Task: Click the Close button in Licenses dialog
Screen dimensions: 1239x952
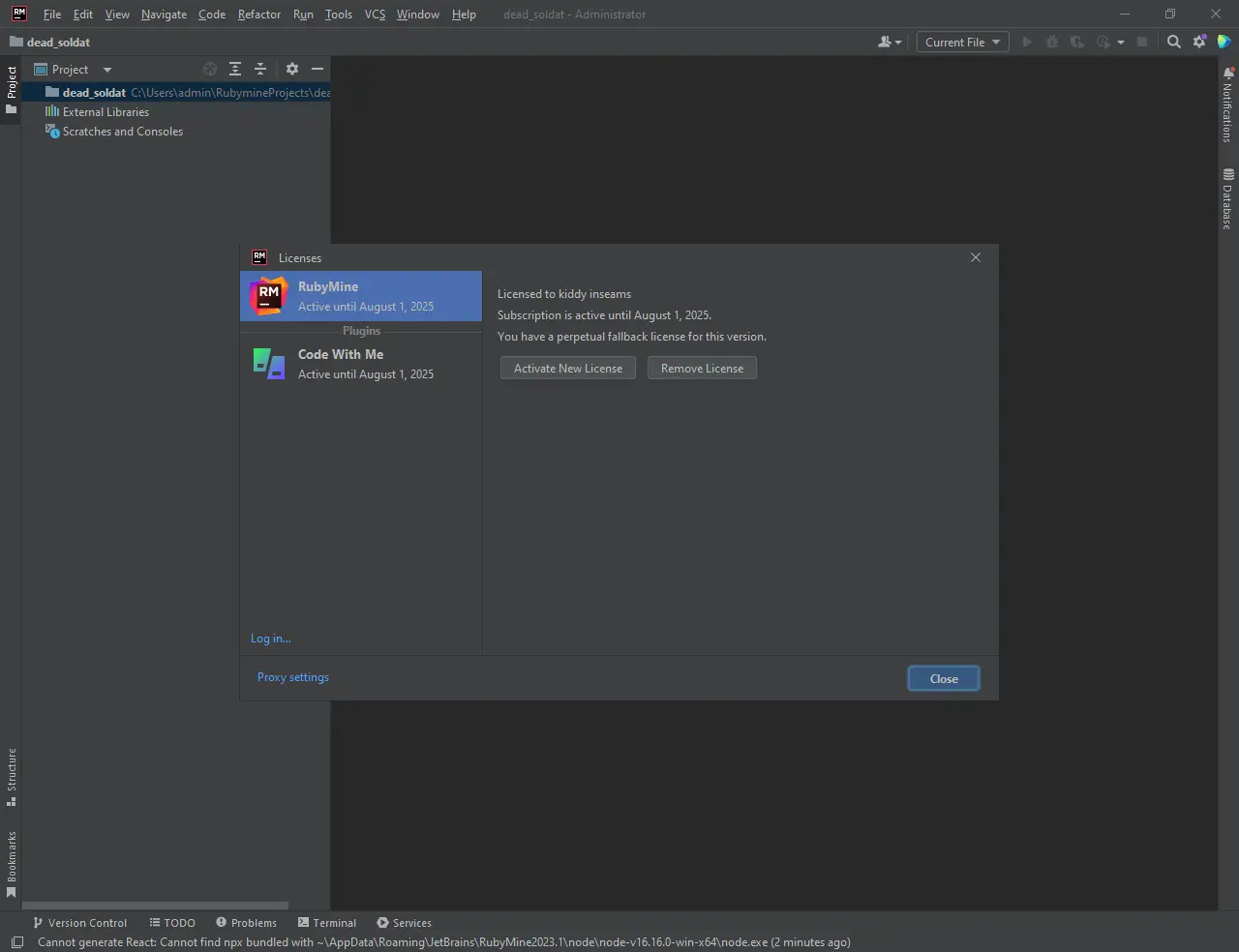Action: 944,678
